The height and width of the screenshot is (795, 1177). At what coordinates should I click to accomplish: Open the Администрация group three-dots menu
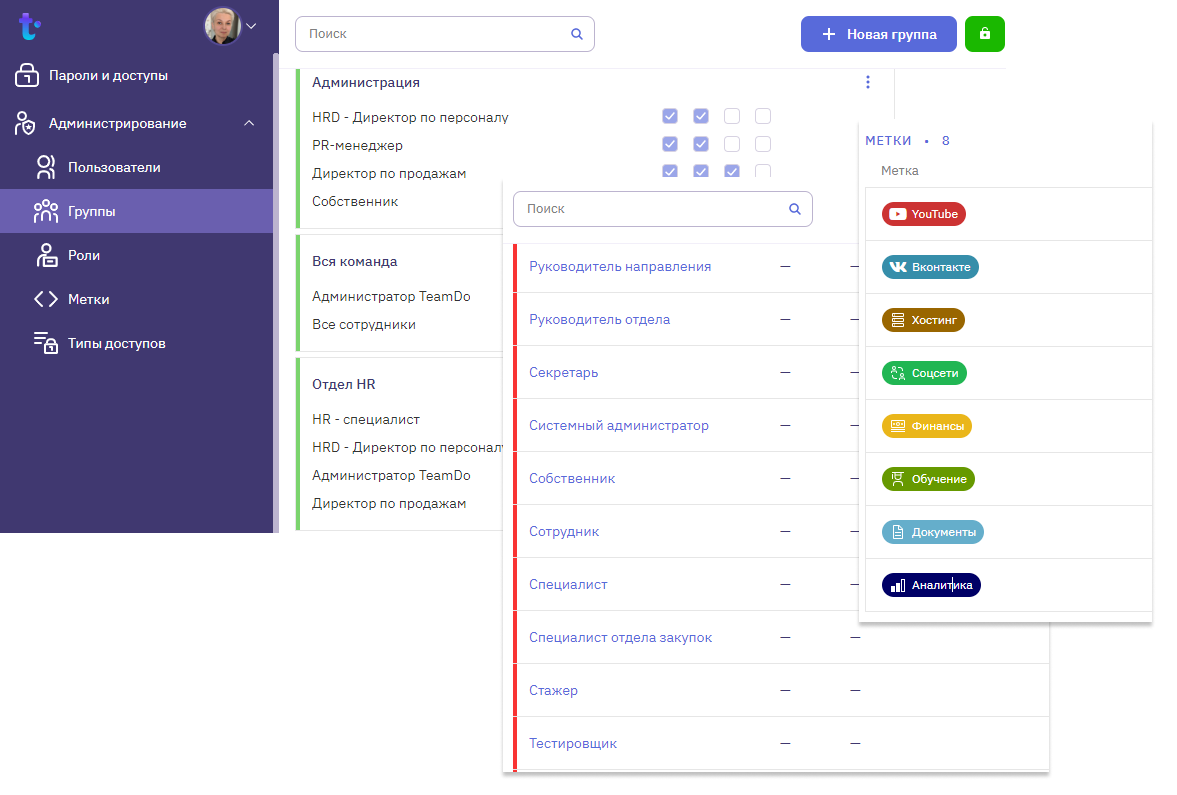click(x=868, y=82)
